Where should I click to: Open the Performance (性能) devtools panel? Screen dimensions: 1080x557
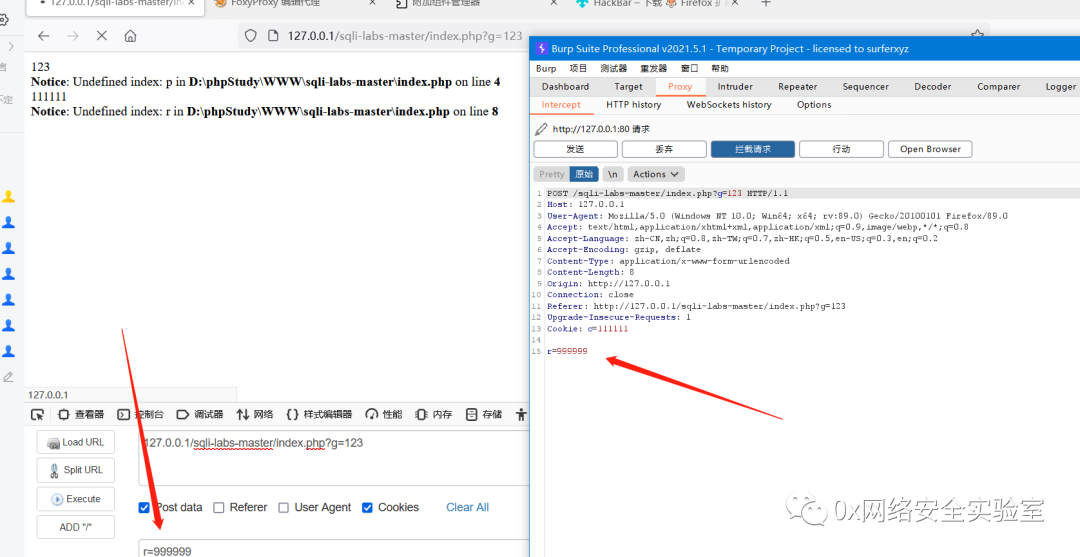384,414
